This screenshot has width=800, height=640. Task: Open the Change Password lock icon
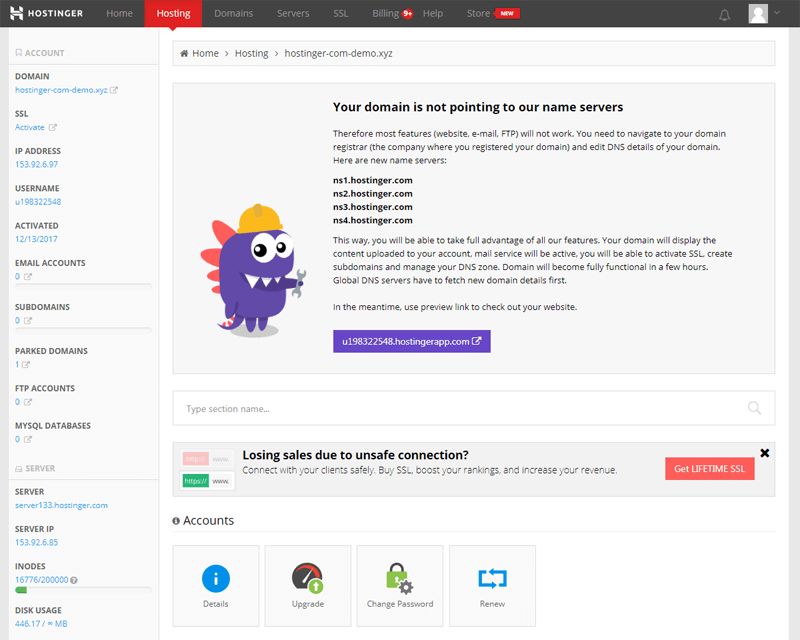[400, 578]
